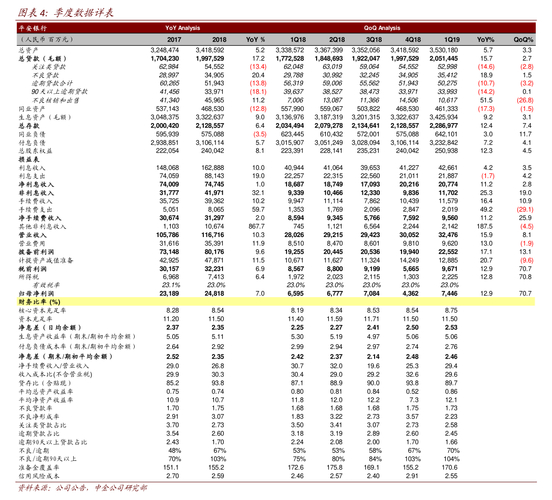
Task: Select the '总资产' row label
Action: [x=29, y=50]
